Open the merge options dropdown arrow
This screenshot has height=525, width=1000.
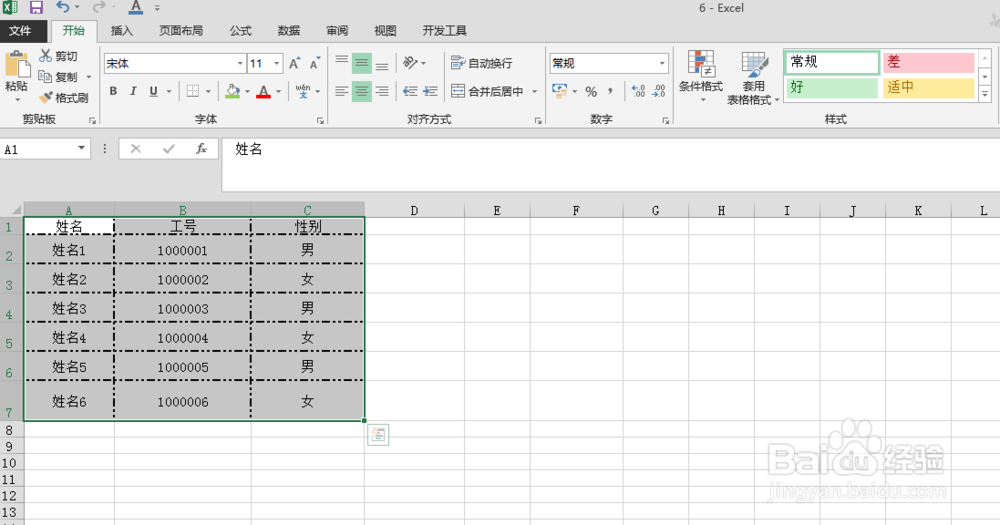pyautogui.click(x=534, y=91)
